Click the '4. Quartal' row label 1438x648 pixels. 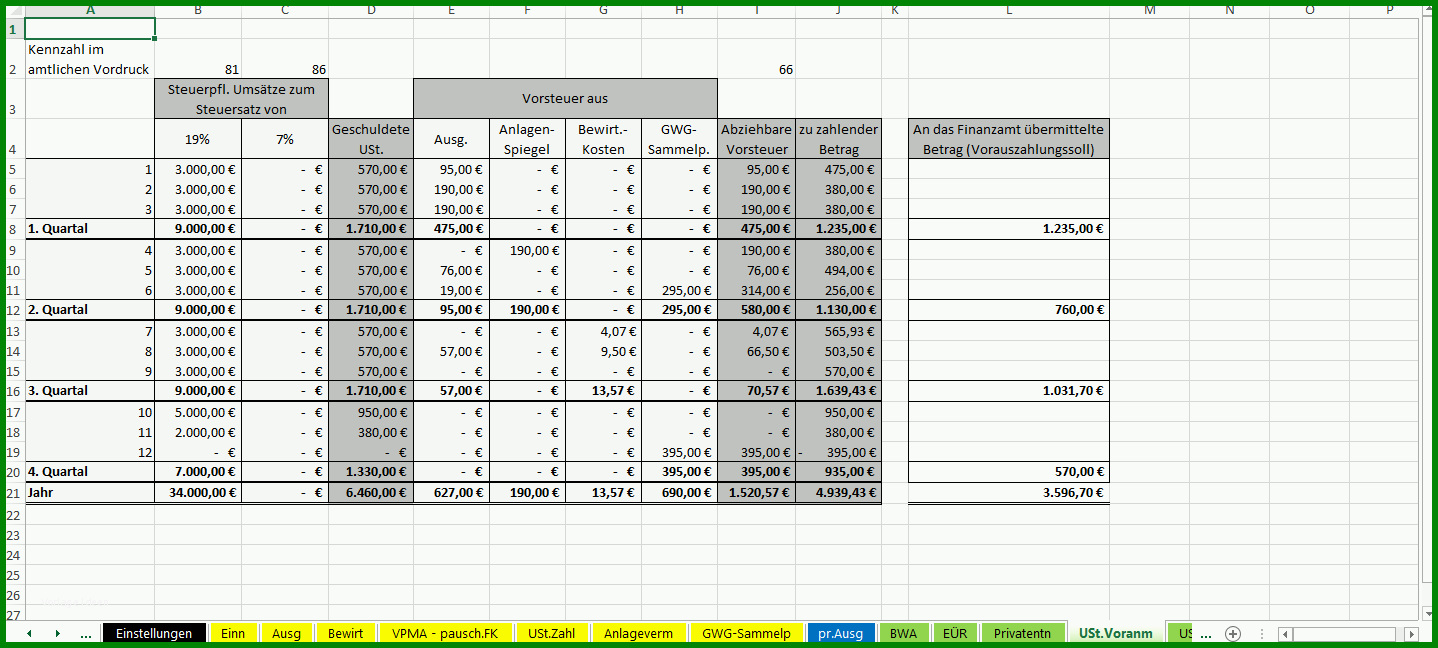[90, 472]
